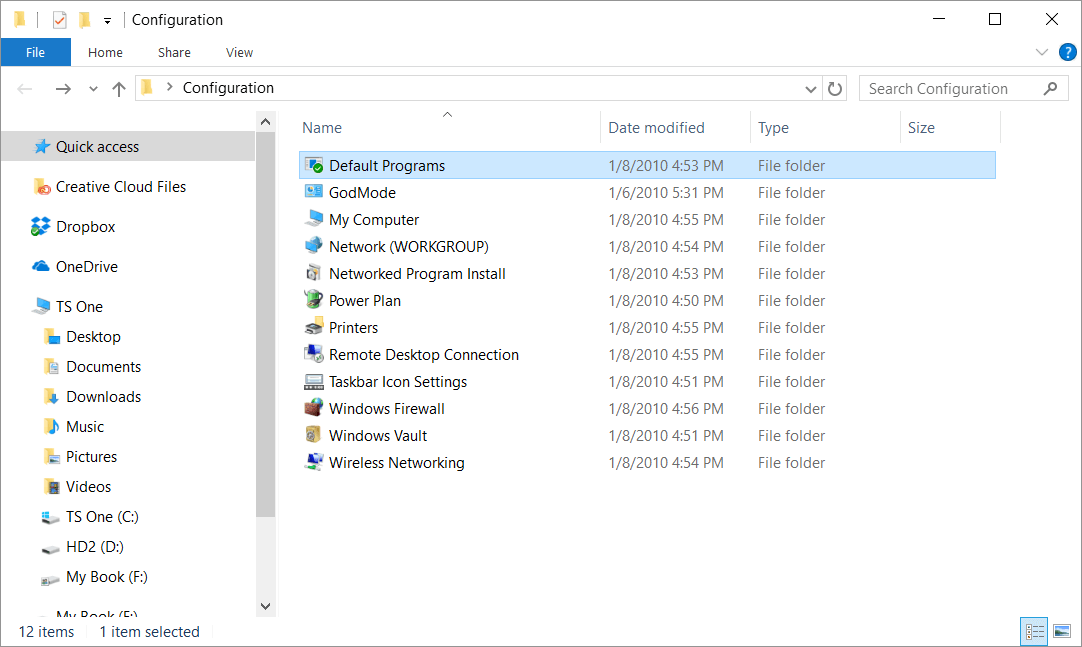
Task: Click the Help question mark icon
Action: [x=1067, y=52]
